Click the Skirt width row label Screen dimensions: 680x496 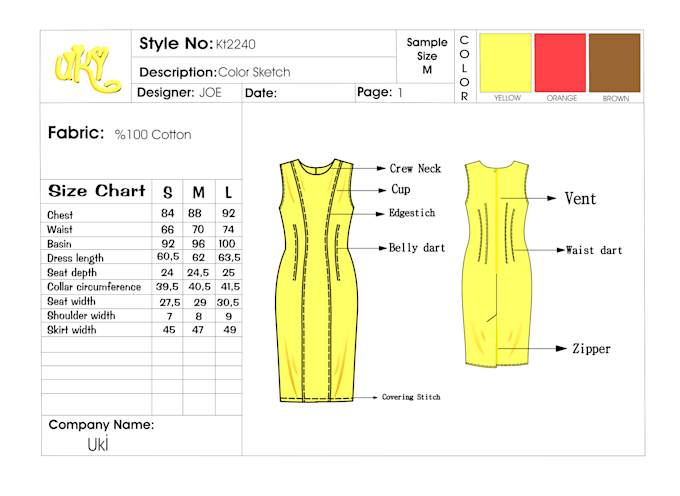click(x=72, y=330)
